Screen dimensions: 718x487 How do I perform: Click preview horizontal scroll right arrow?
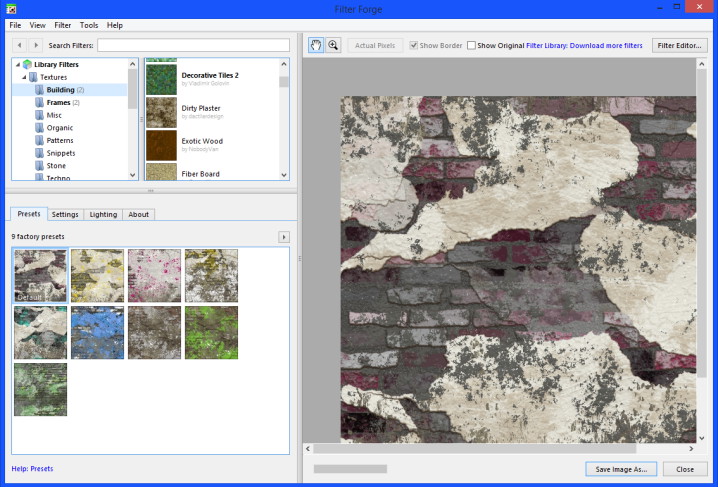pyautogui.click(x=691, y=449)
